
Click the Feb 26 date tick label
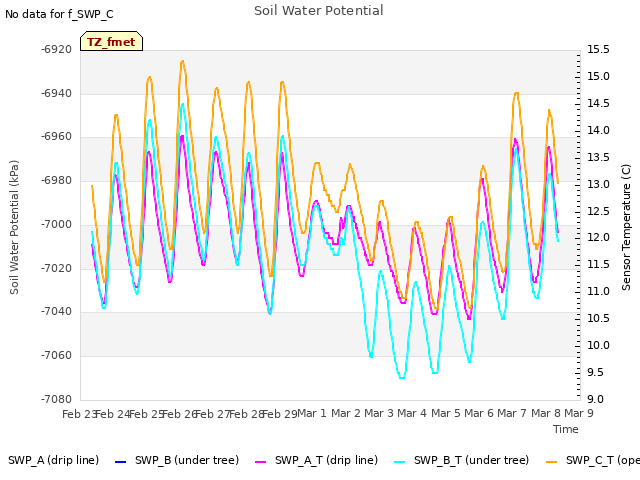180,414
